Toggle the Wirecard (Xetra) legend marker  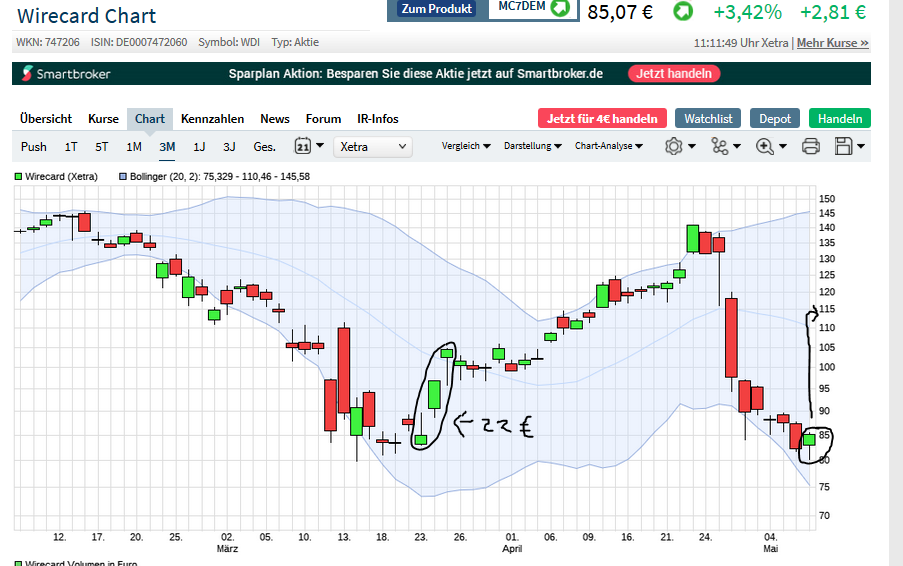click(x=18, y=177)
